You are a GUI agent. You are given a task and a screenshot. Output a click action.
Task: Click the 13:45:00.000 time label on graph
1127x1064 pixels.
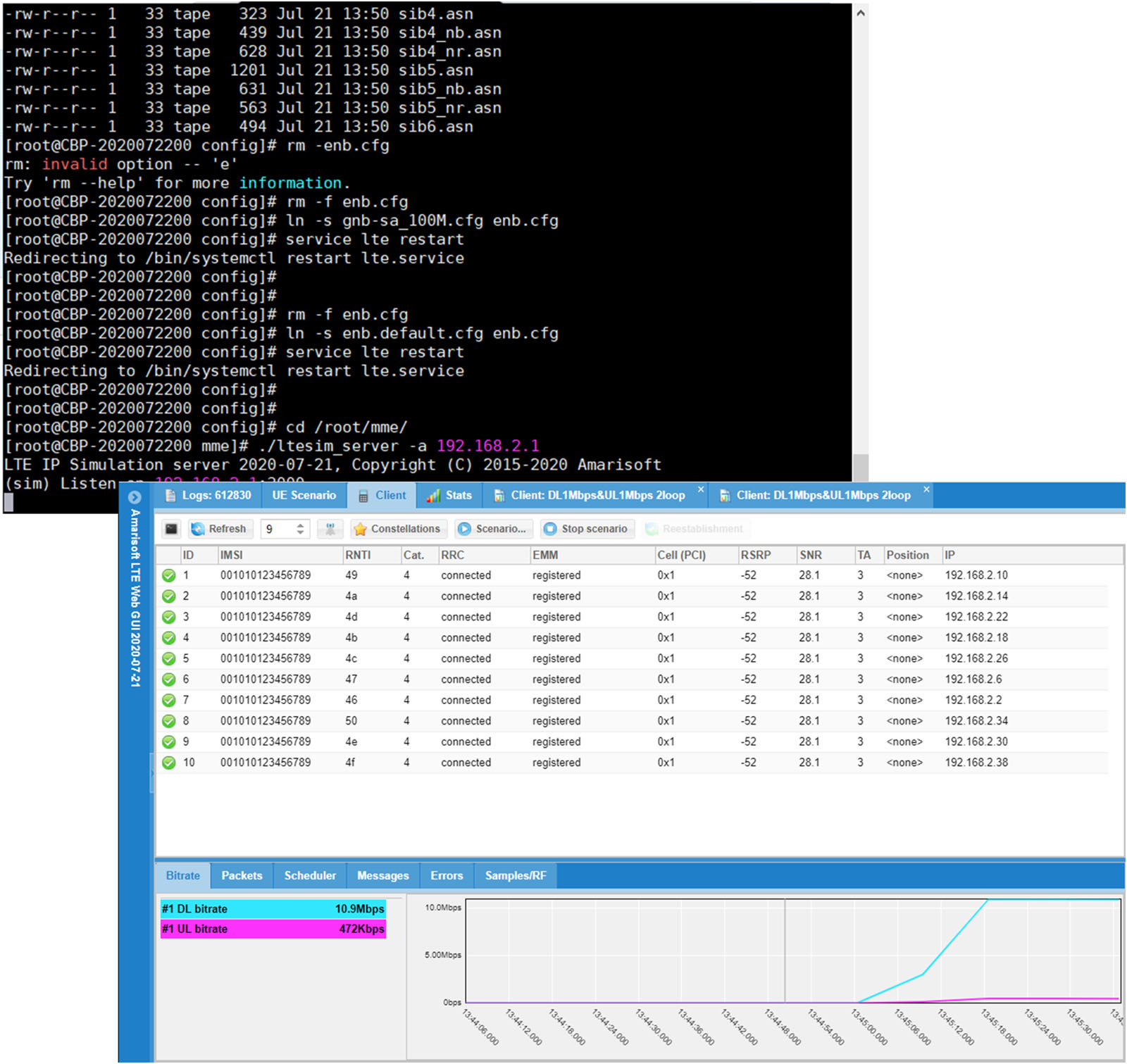click(869, 1027)
